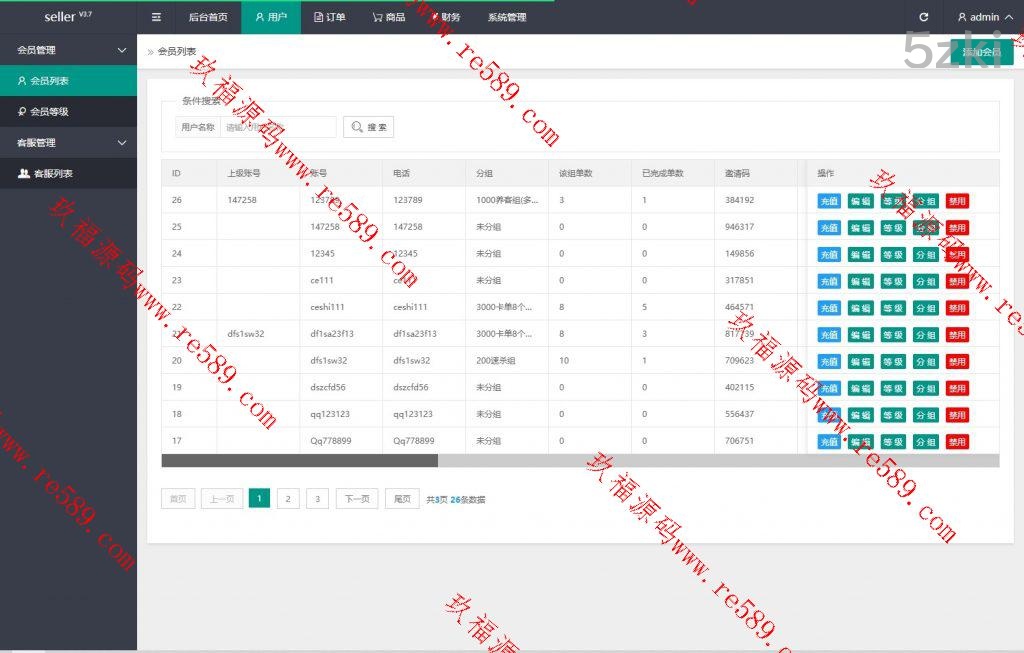
Task: Click the 搜索 magnifier button
Action: tap(368, 127)
